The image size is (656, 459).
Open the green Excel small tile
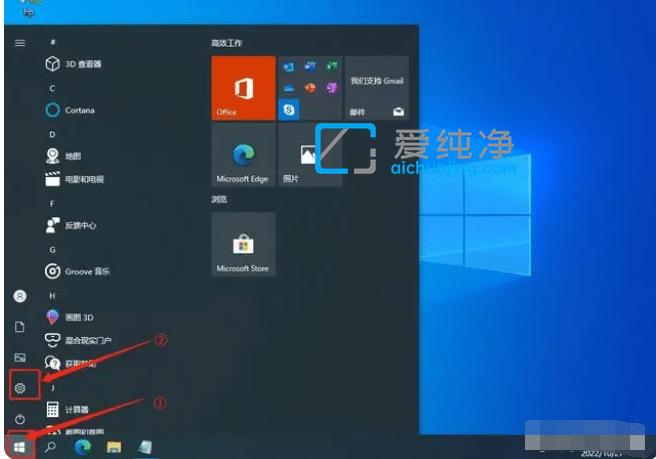(x=332, y=66)
